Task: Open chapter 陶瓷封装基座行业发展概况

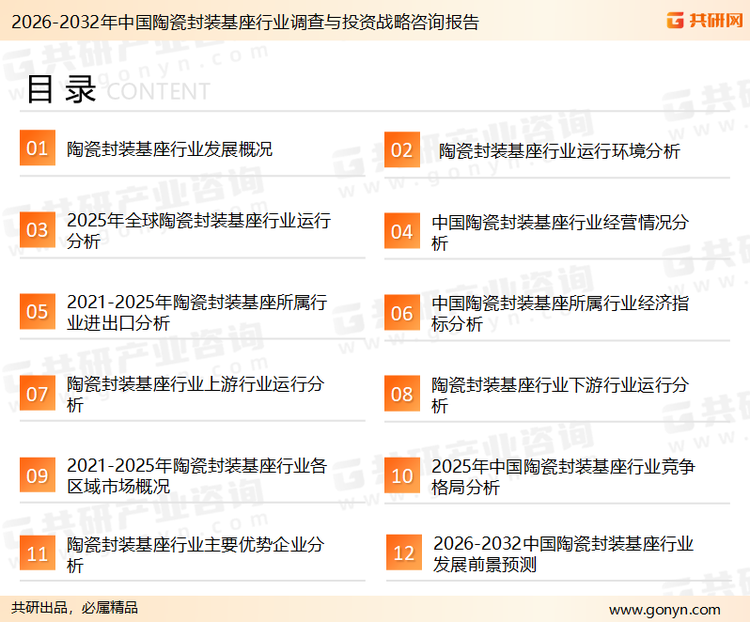Action: pyautogui.click(x=169, y=149)
